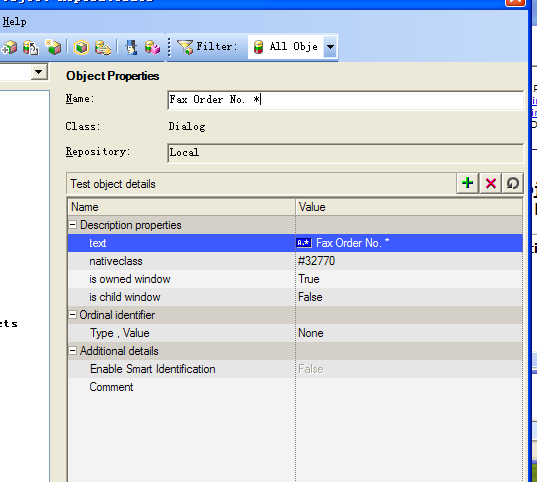Click the Define New Test Object icon
Viewport: 537px width, 482px height.
(x=53, y=47)
